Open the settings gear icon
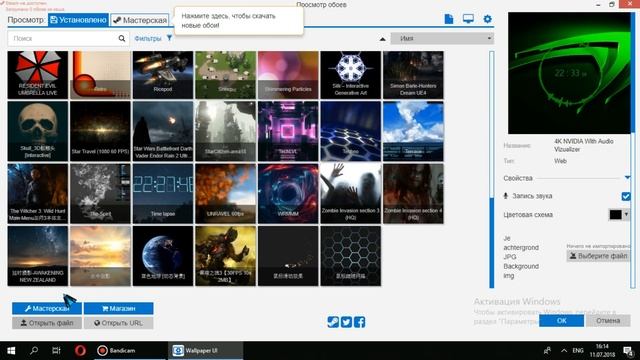The width and height of the screenshot is (640, 360). [487, 19]
